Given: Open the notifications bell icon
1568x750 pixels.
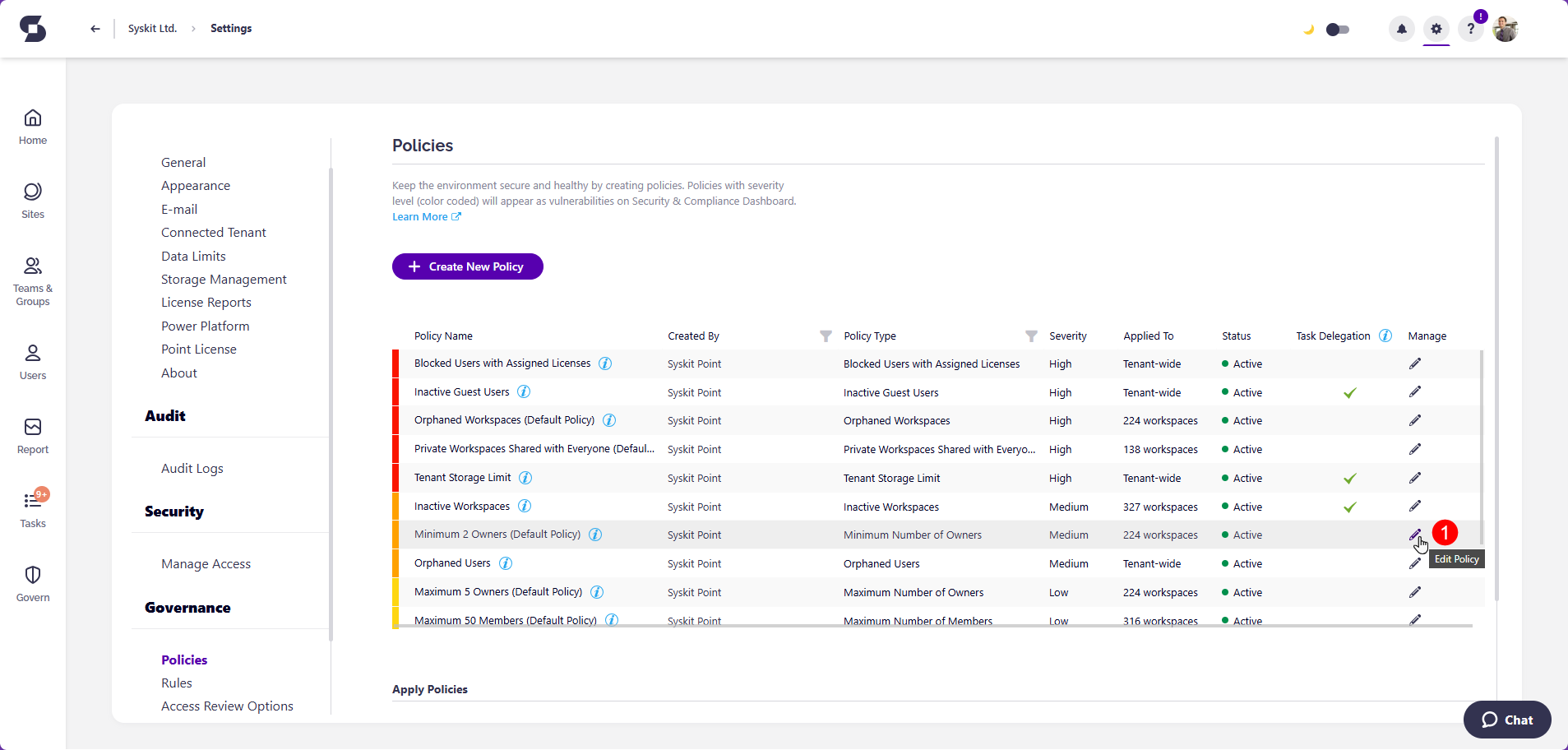Looking at the screenshot, I should (1401, 29).
